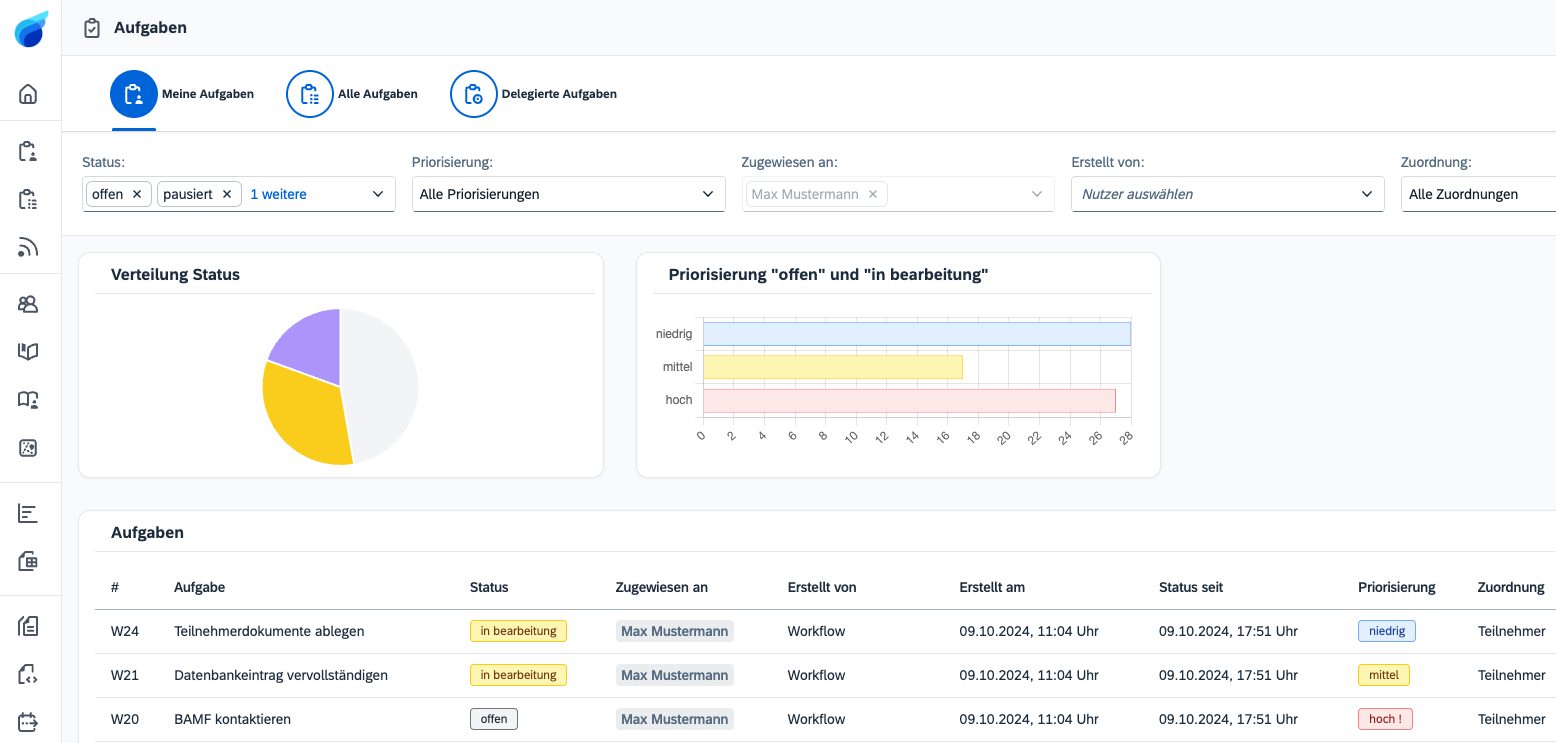This screenshot has width=1556, height=743.
Task: Sort by the Erstellt von column header
Action: tap(822, 587)
